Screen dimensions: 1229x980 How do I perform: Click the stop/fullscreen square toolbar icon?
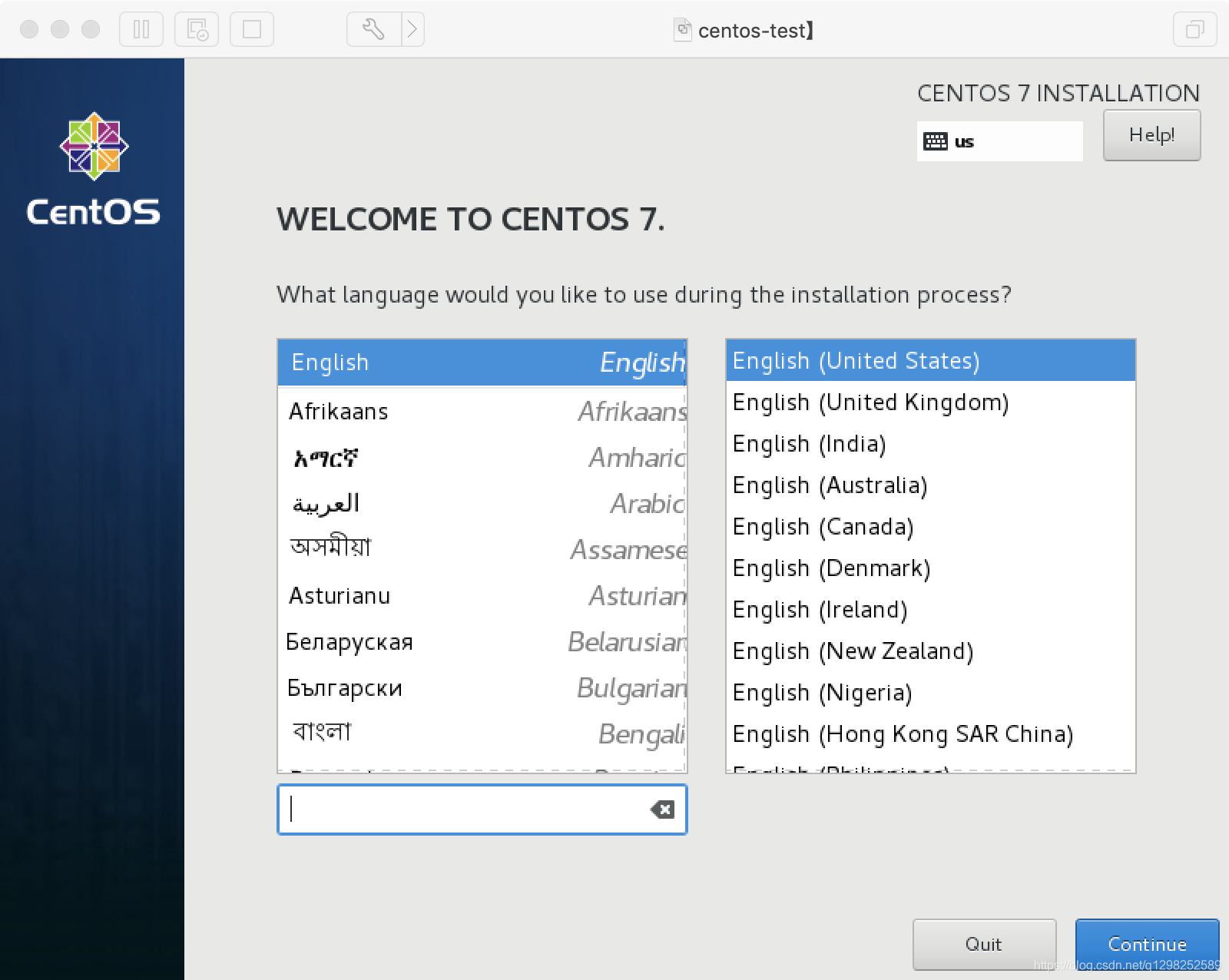click(x=252, y=30)
